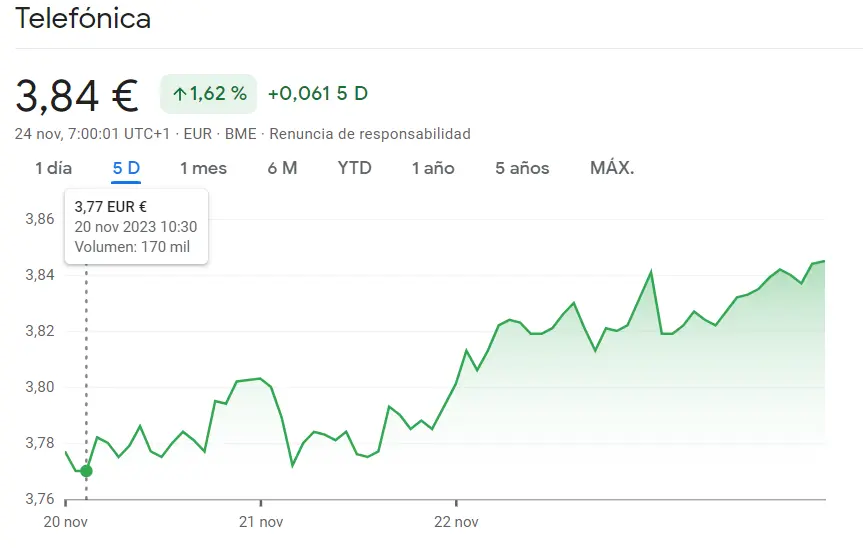Click the green data point marker on chart

pos(86,471)
